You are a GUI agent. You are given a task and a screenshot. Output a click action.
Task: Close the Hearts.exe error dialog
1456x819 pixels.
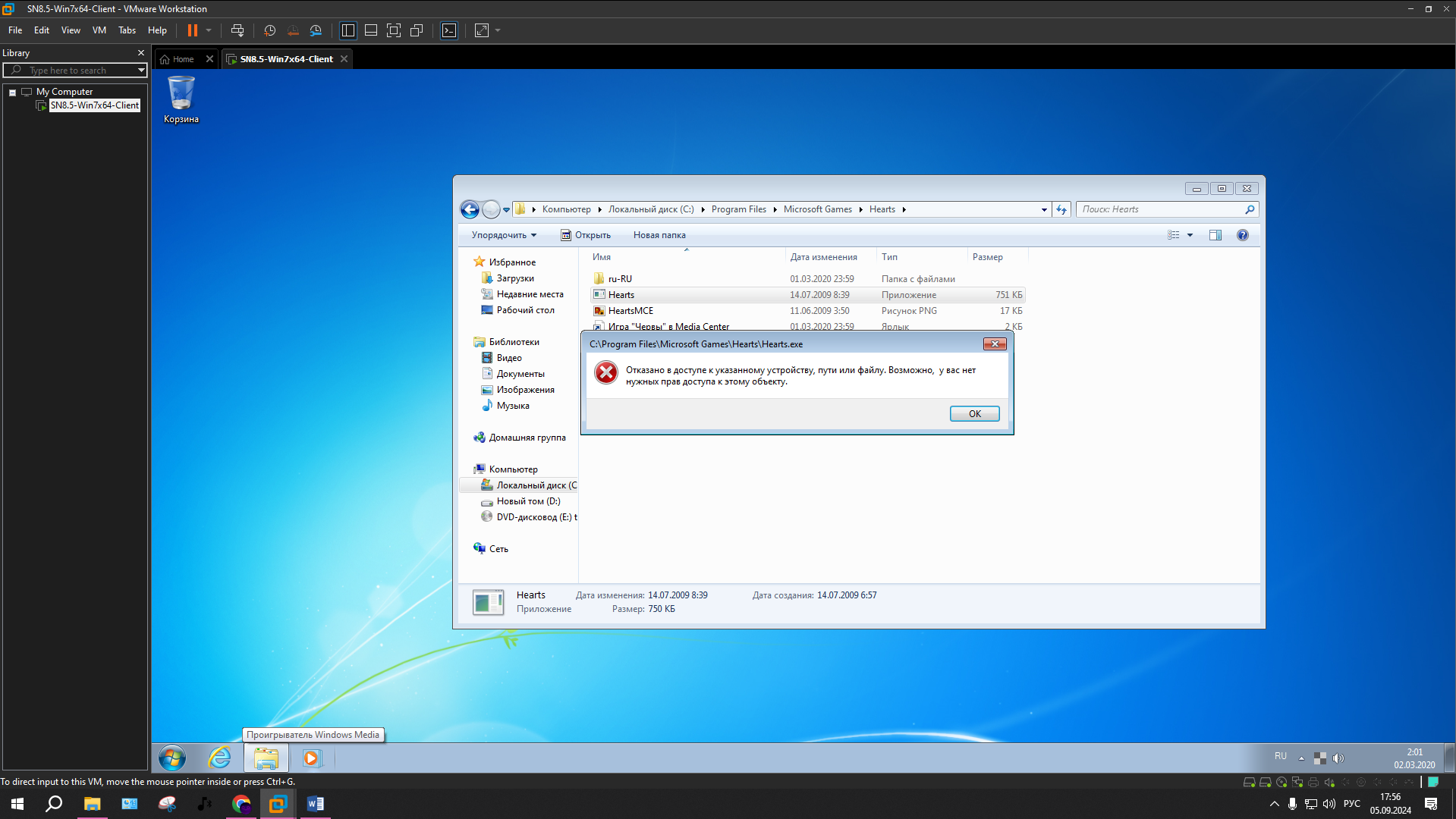(995, 344)
